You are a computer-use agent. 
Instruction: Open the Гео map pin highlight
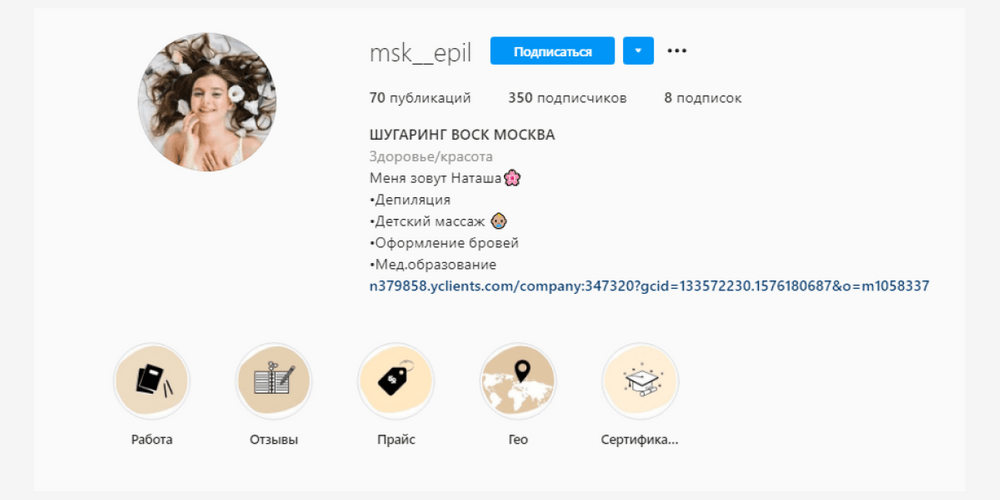coord(518,381)
